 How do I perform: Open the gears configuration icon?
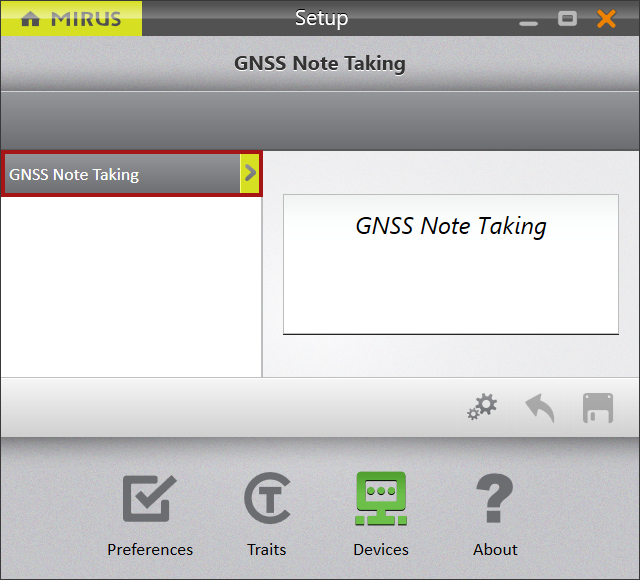[x=482, y=407]
